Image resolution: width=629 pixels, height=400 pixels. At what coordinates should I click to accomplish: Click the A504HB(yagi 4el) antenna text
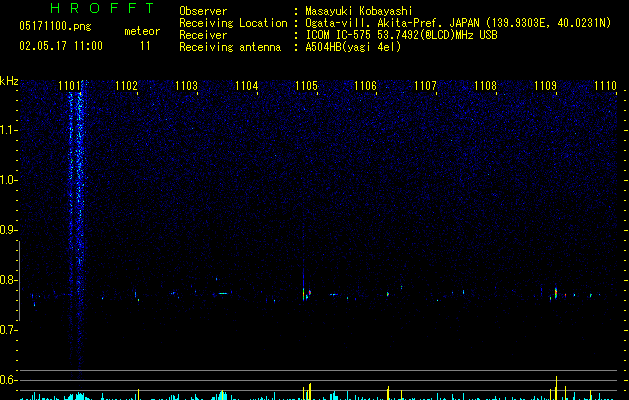tap(353, 47)
